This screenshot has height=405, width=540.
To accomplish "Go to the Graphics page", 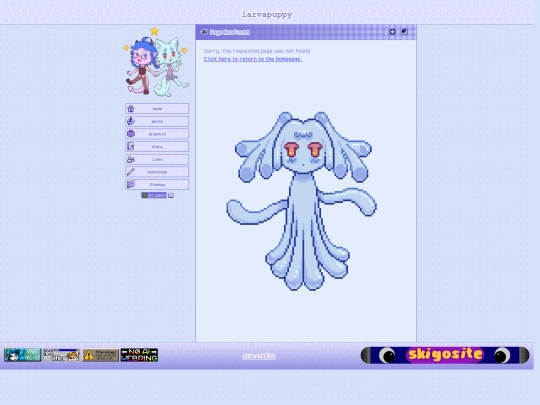I will 157,134.
